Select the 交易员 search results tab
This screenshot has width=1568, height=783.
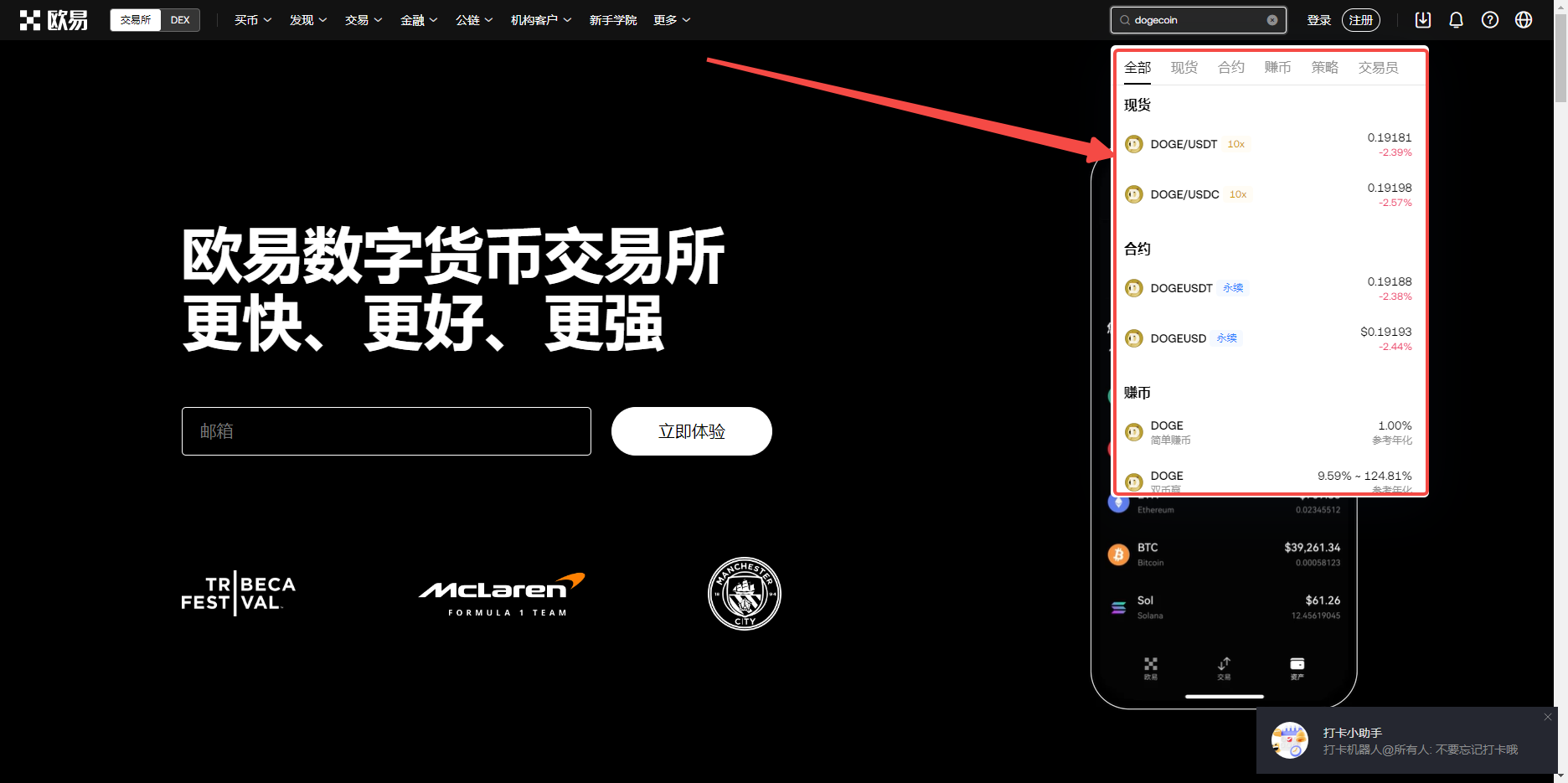point(1379,68)
